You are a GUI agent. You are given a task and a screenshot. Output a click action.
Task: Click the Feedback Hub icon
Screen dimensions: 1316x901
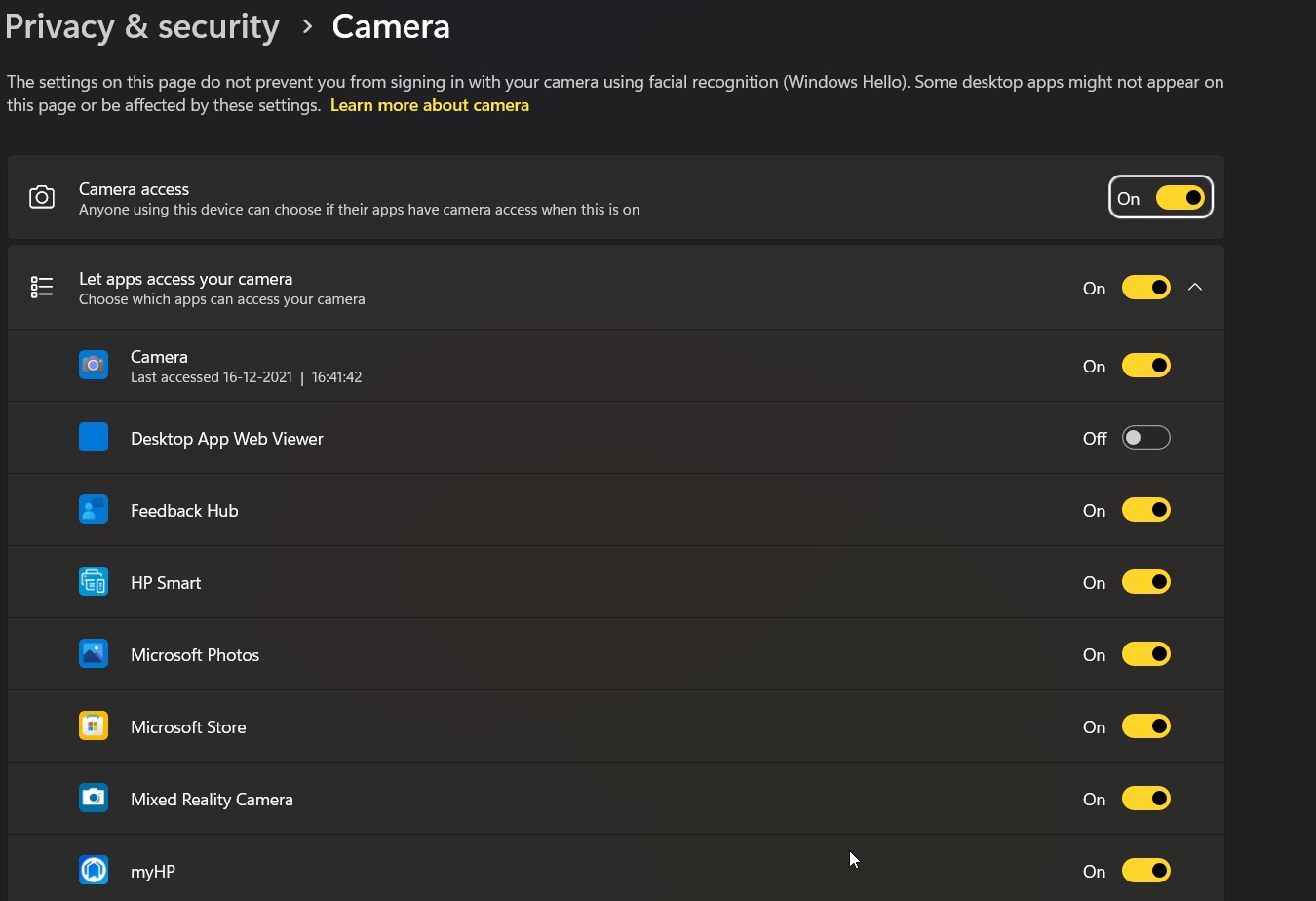[x=94, y=509]
